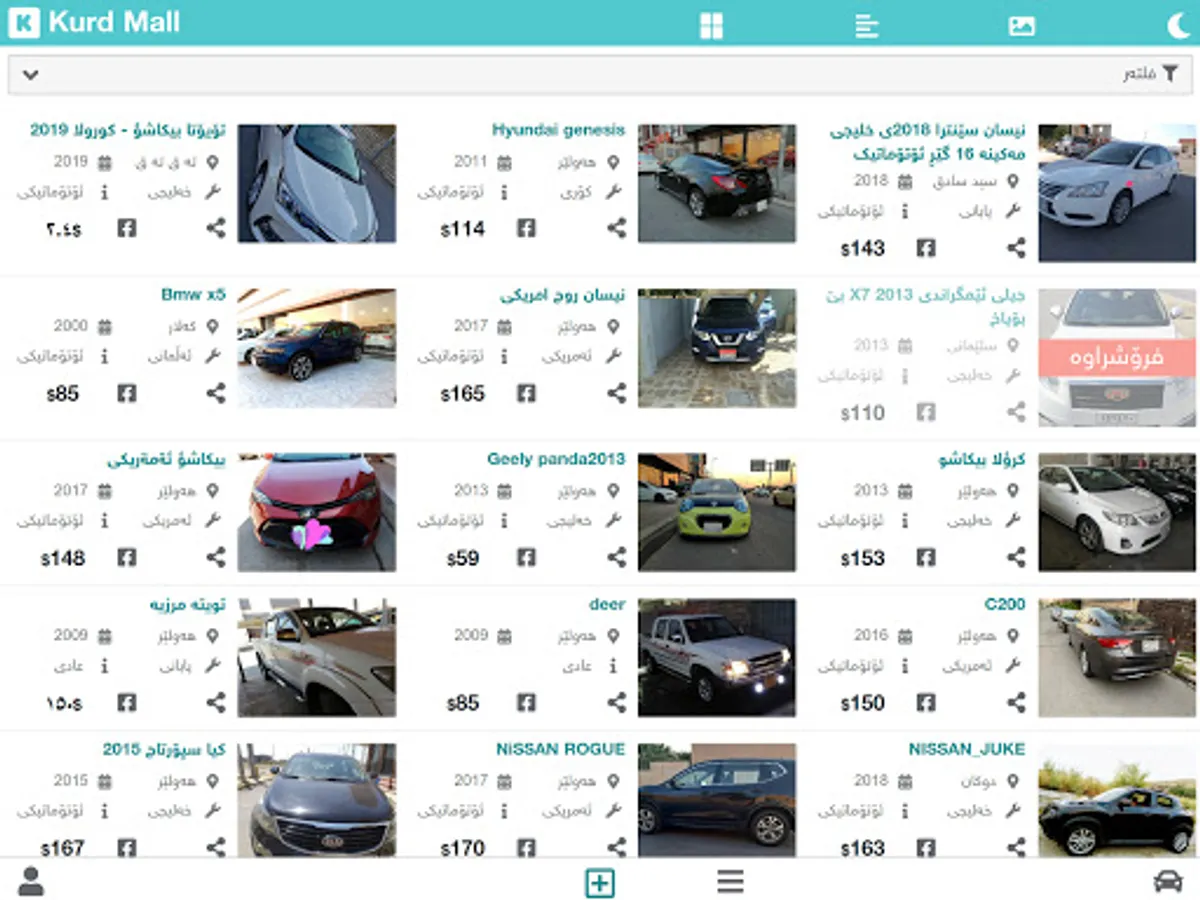Switch to grid view in the top bar
This screenshot has width=1200, height=900.
(x=711, y=25)
